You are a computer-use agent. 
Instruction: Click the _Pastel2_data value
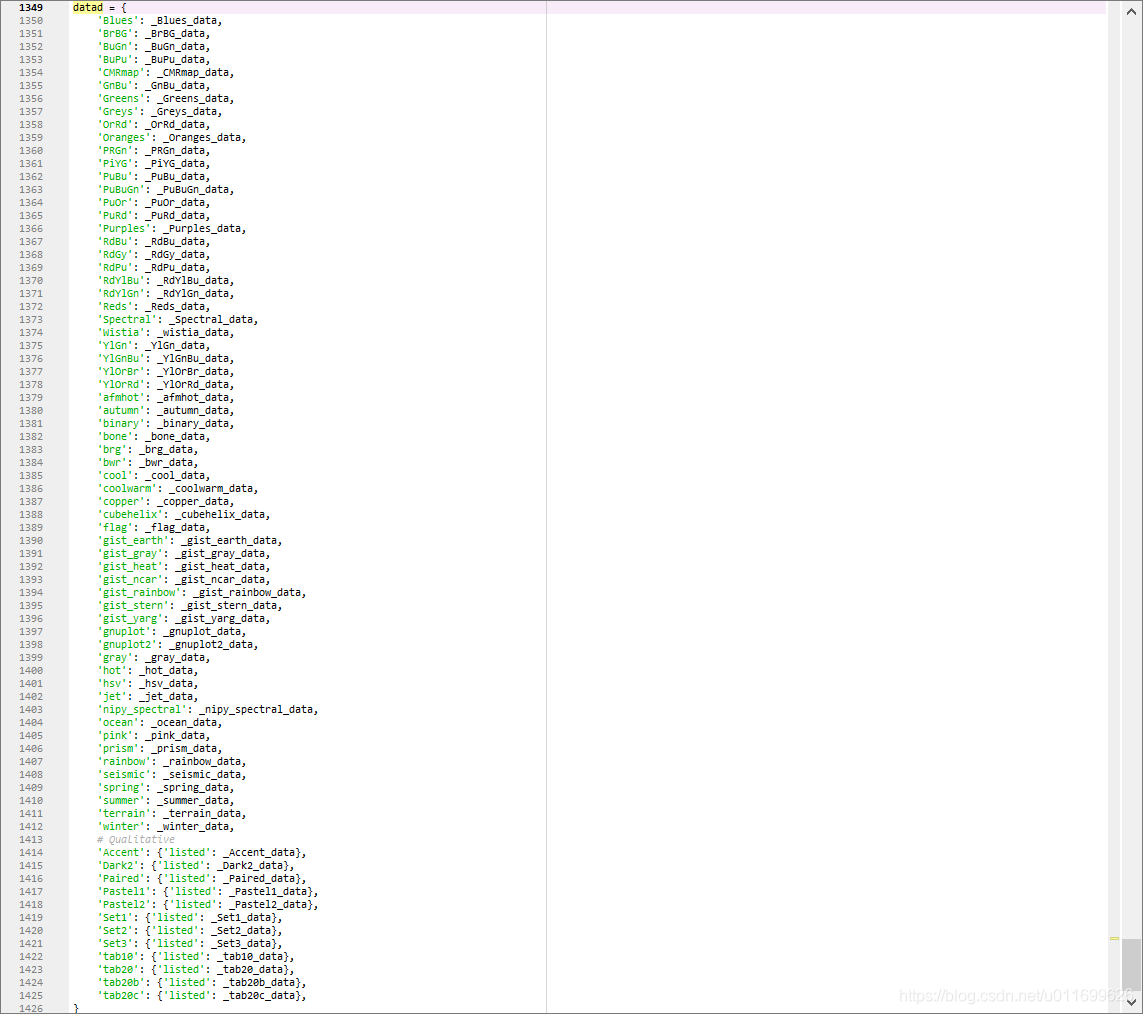270,904
